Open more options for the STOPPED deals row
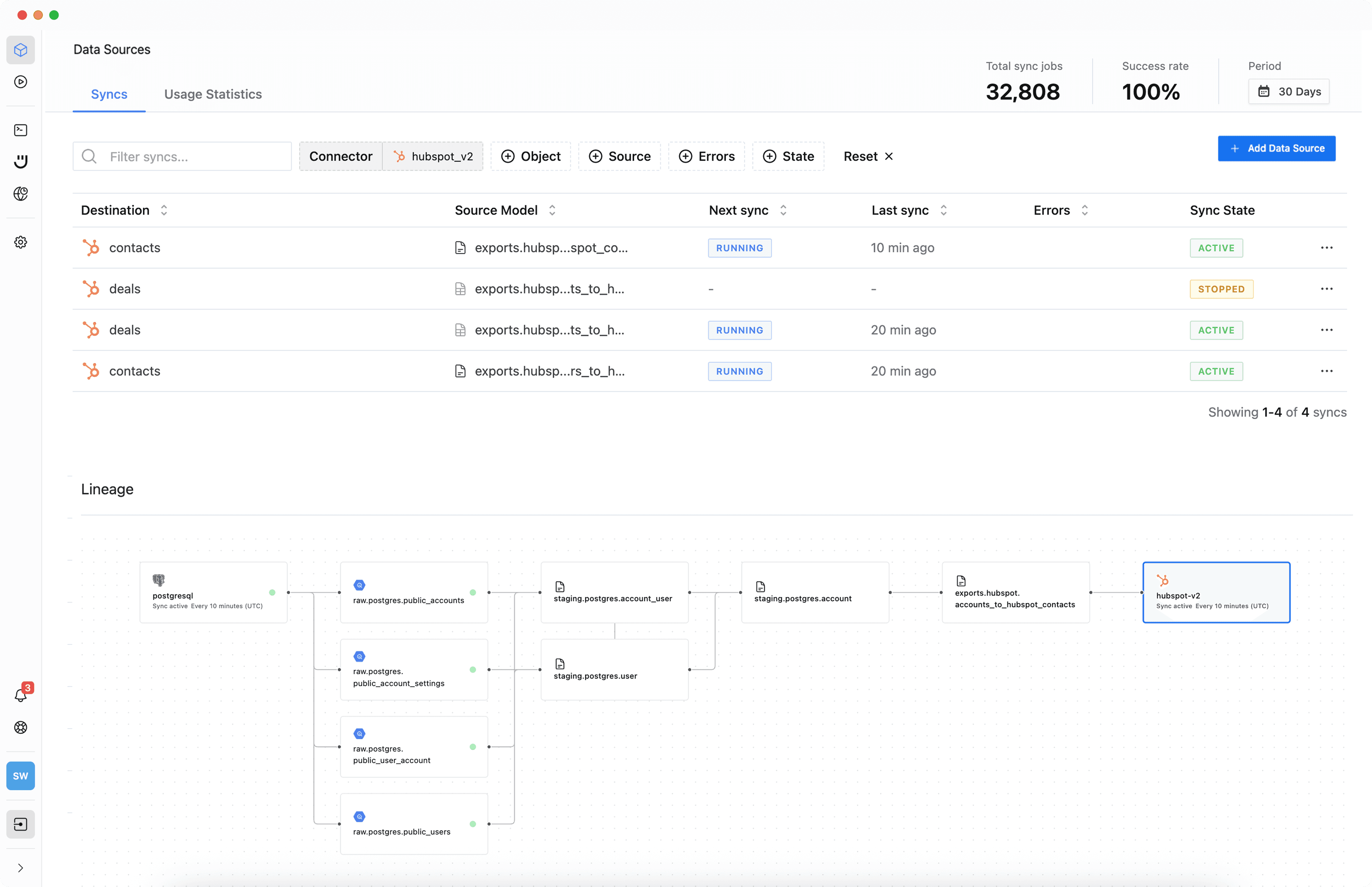 click(x=1327, y=289)
